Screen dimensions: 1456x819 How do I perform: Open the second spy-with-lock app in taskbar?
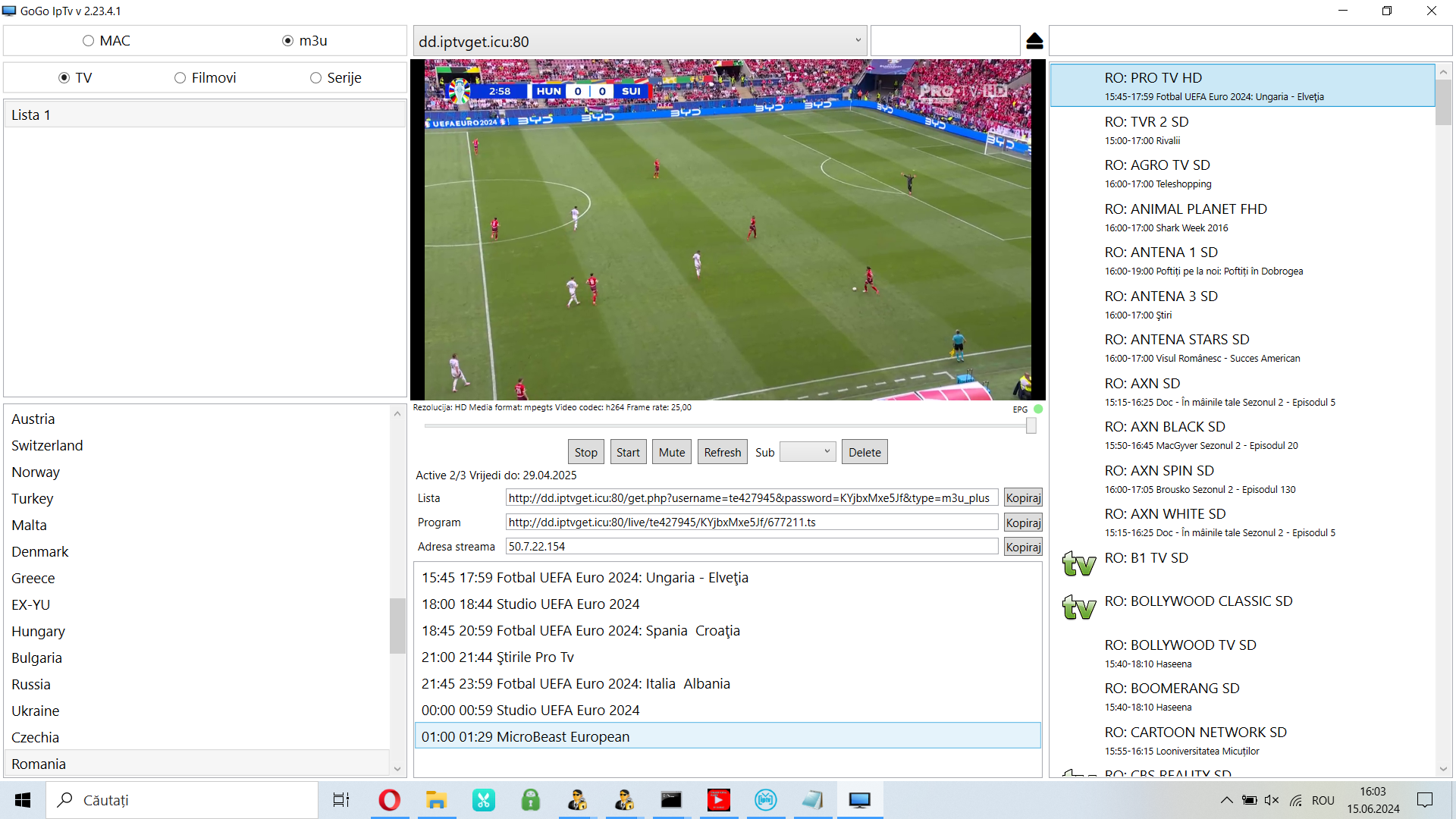[624, 800]
